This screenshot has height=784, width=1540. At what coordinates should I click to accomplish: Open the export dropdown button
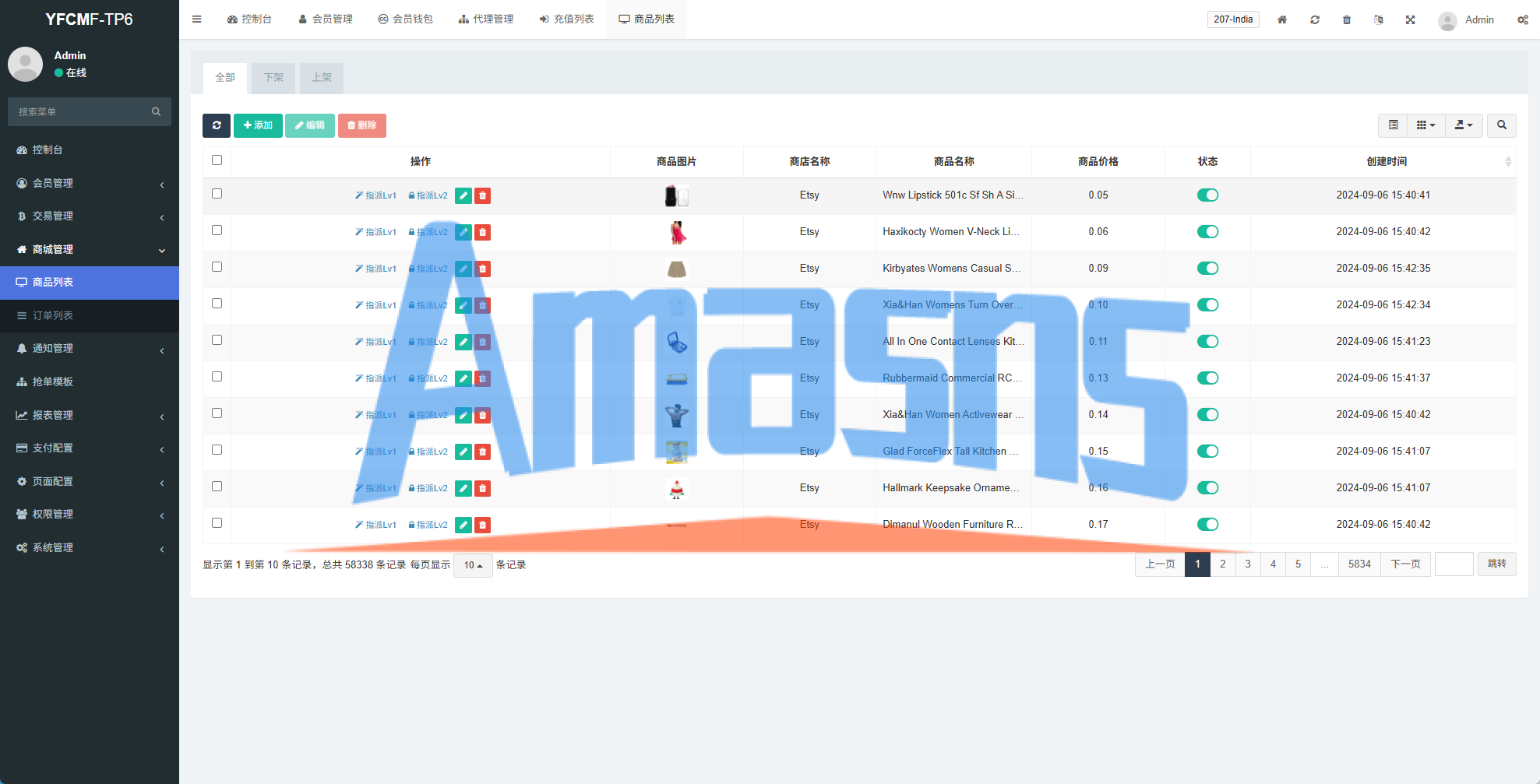point(1464,125)
